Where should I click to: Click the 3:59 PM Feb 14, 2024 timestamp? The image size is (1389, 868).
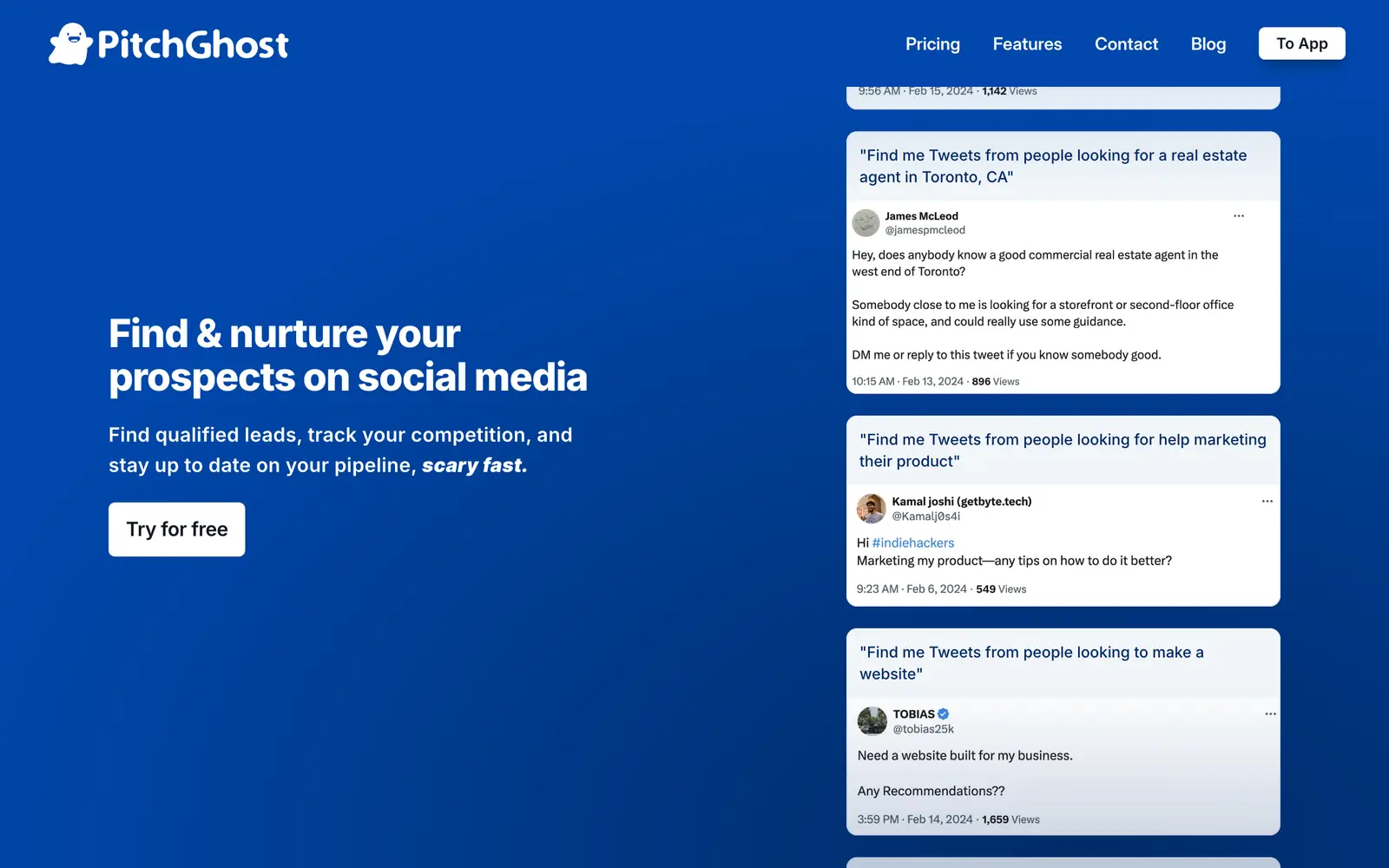(915, 819)
